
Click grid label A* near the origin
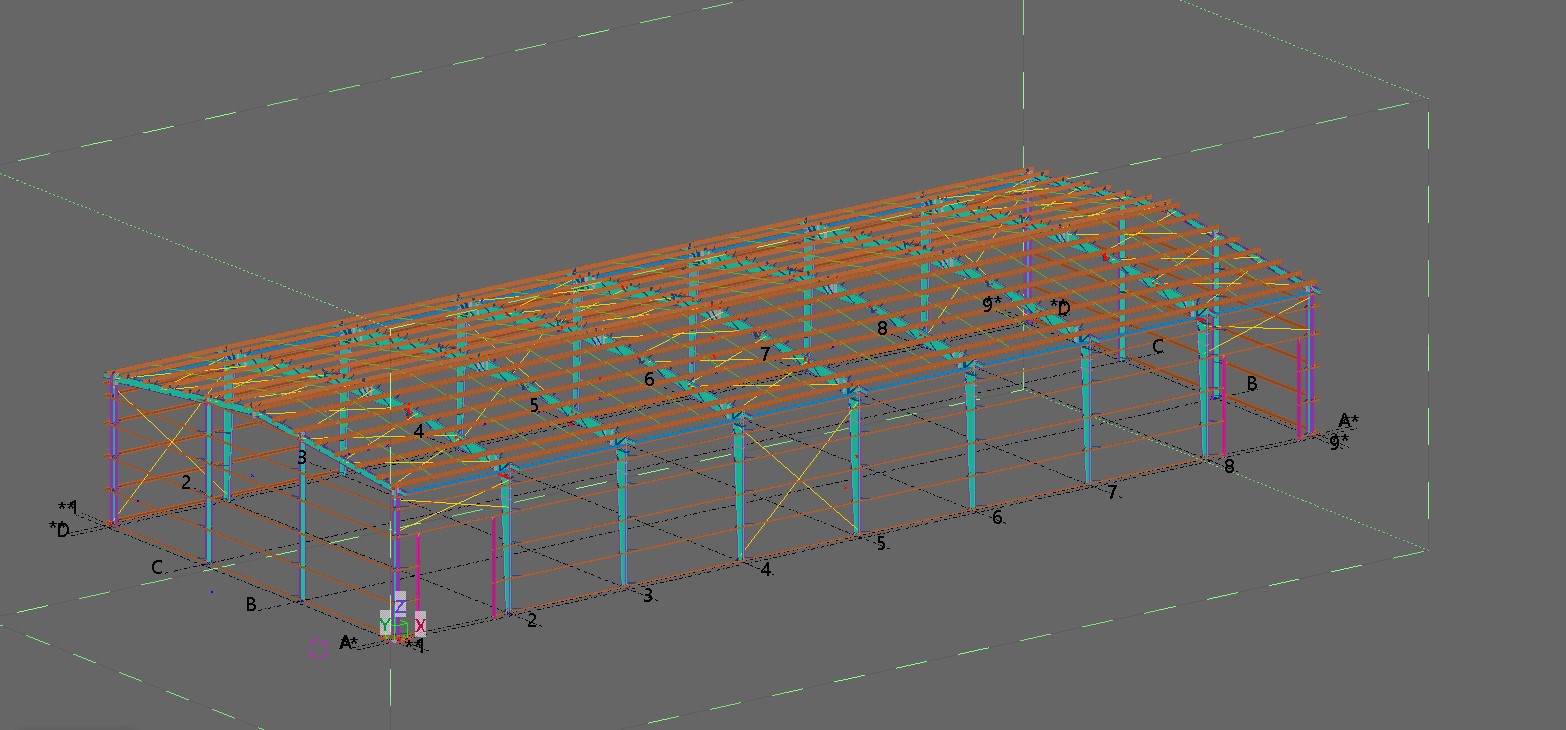tap(348, 642)
